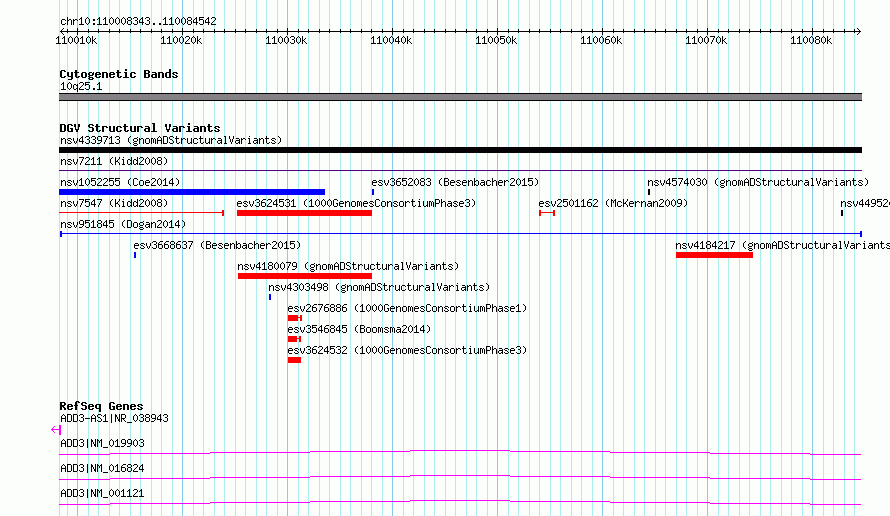
Task: Click the chr10:110008343..110084542 coordinates text
Action: (138, 22)
